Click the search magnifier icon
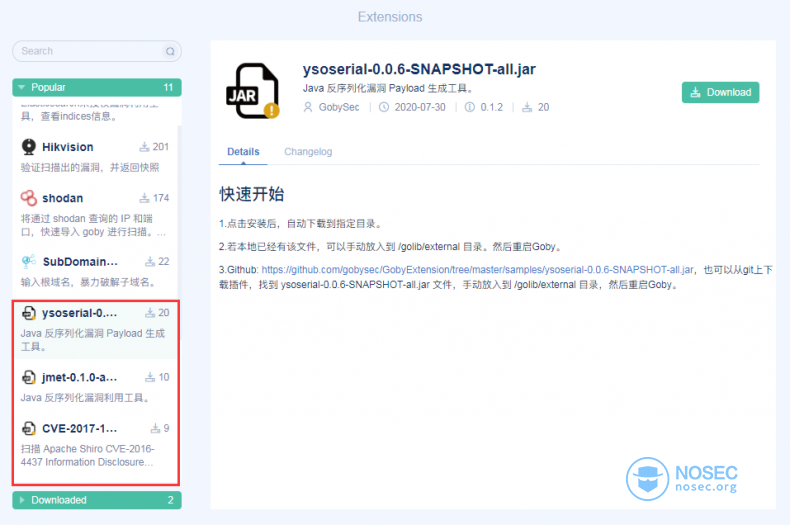790x525 pixels. [170, 51]
